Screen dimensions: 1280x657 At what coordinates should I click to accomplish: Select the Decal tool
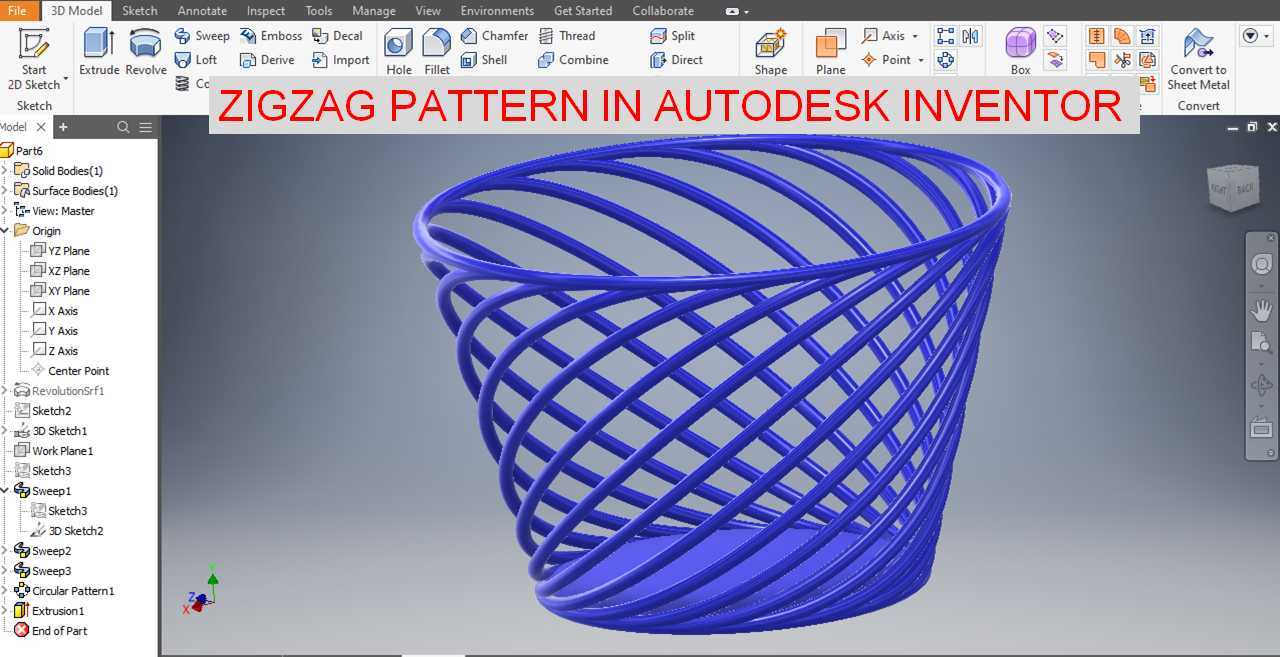click(337, 36)
